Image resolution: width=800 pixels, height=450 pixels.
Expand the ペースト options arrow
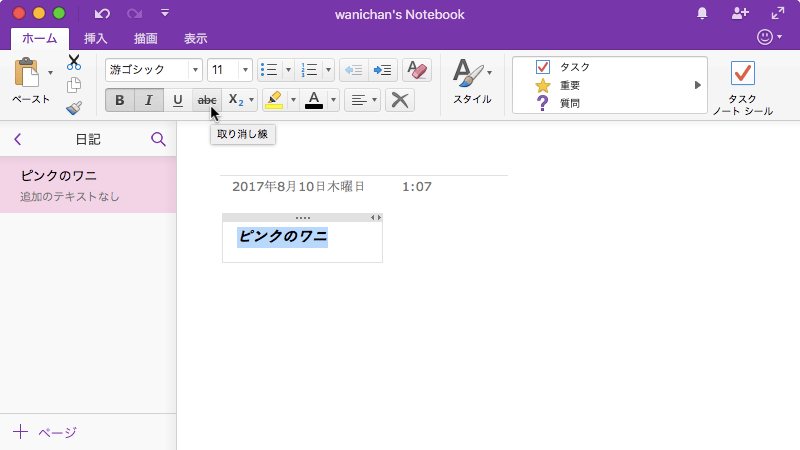(50, 73)
